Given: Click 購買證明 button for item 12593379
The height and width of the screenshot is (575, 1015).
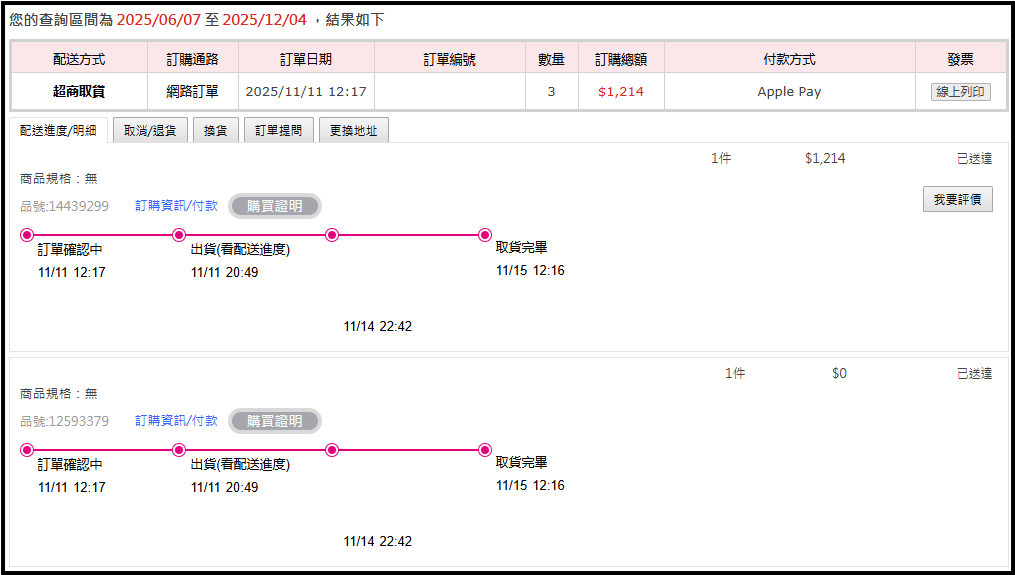Looking at the screenshot, I should point(275,421).
